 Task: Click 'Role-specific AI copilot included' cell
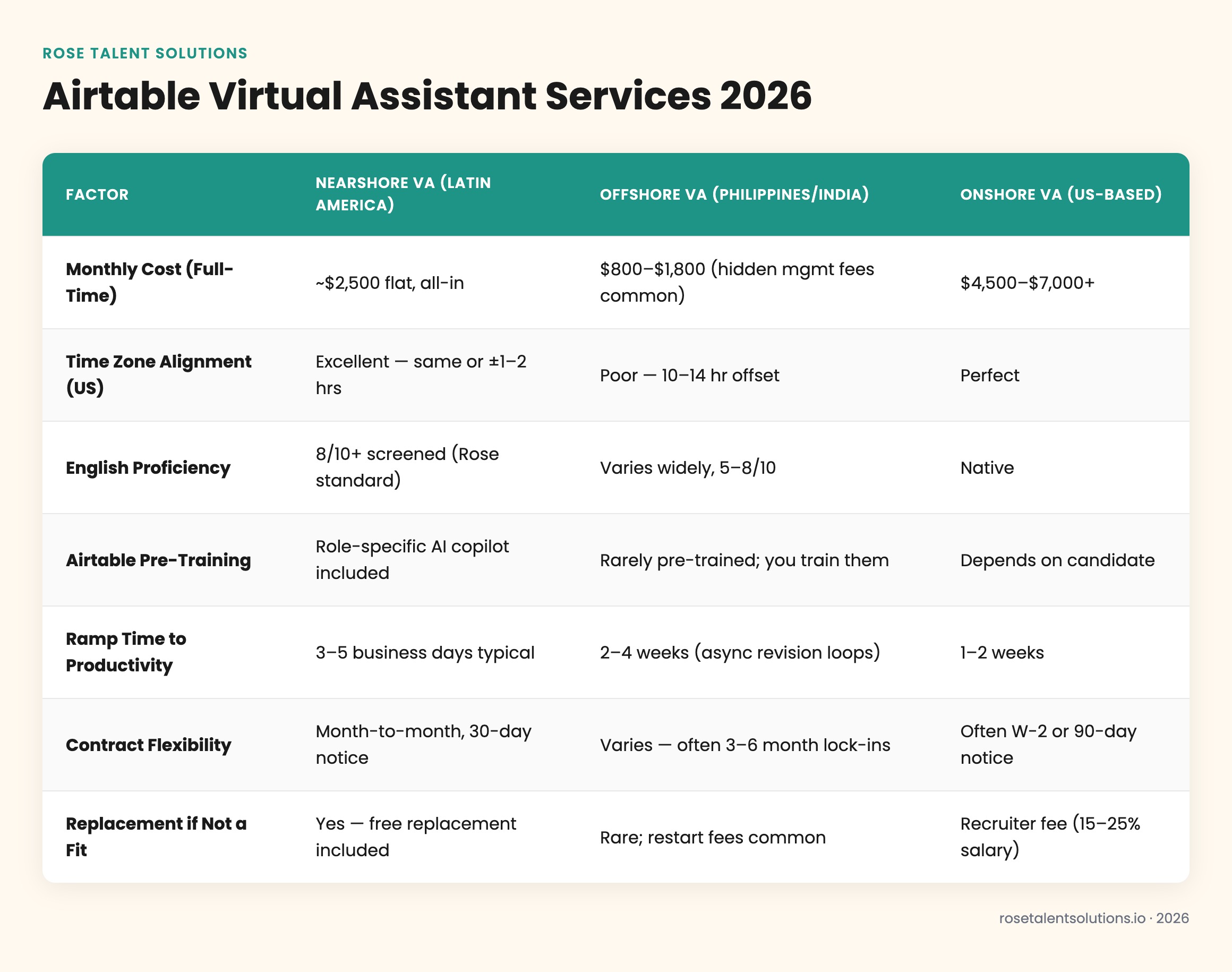coord(413,559)
